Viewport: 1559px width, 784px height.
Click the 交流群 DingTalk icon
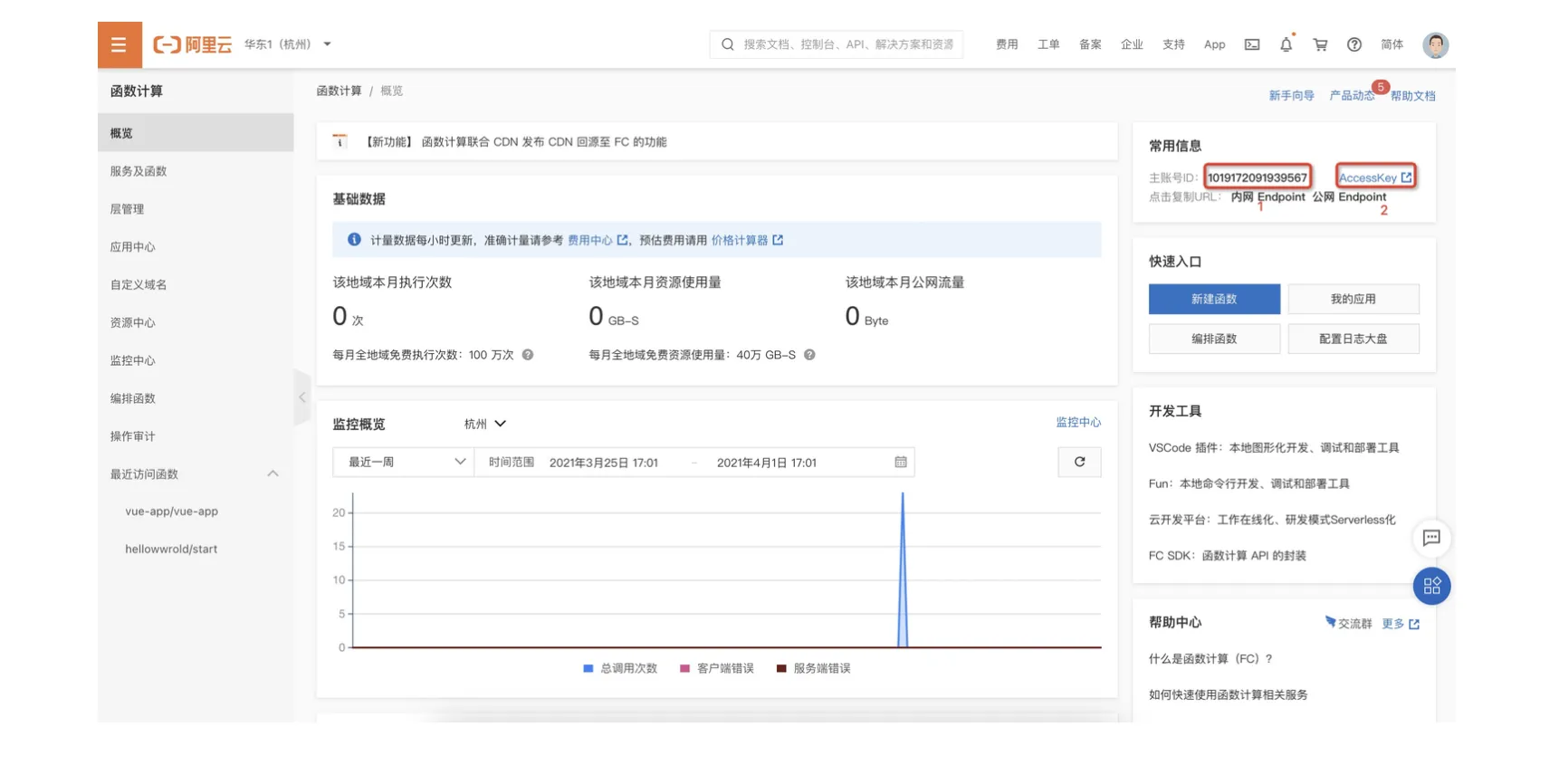pyautogui.click(x=1330, y=622)
